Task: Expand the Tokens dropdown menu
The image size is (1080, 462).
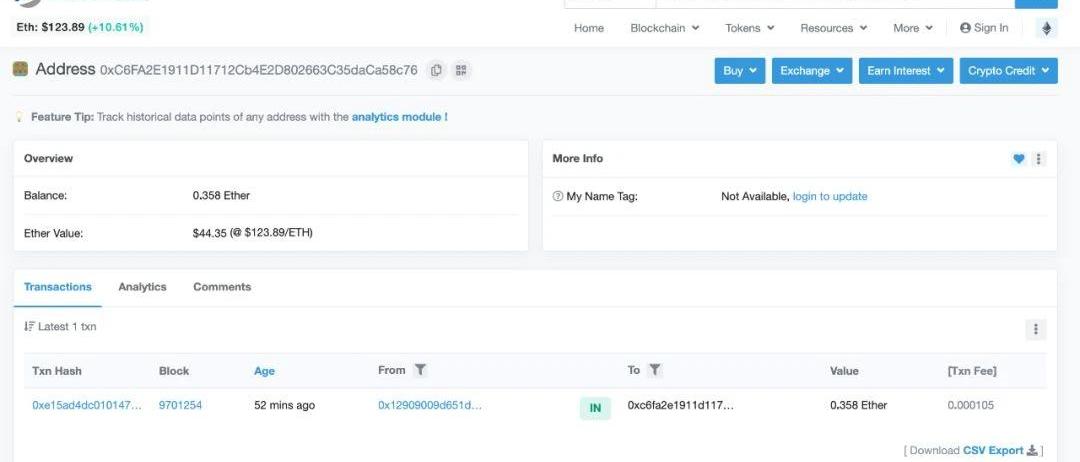Action: 749,28
